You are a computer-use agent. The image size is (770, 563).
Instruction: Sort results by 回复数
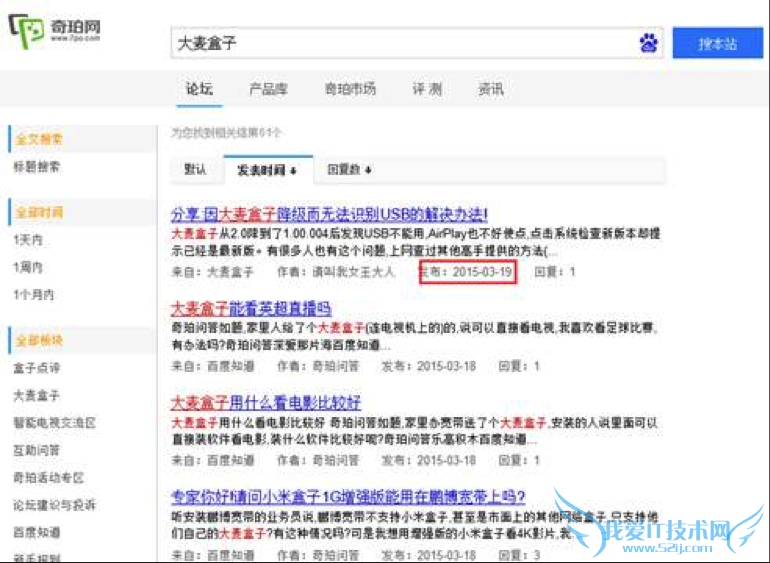coord(349,169)
